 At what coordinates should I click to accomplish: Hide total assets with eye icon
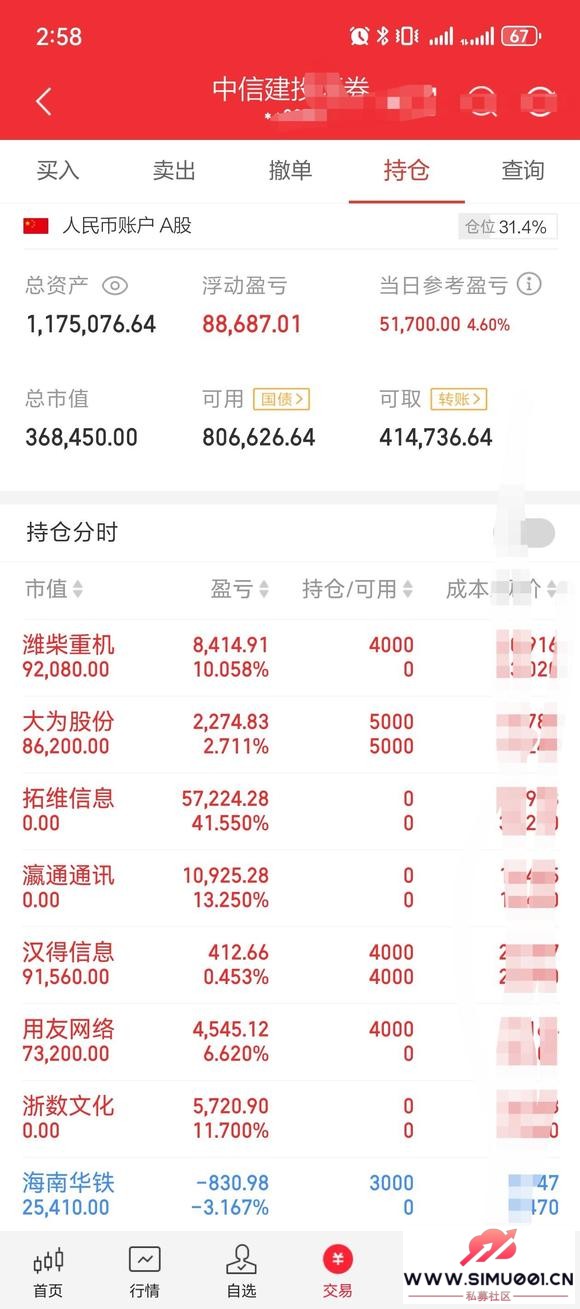pyautogui.click(x=115, y=286)
